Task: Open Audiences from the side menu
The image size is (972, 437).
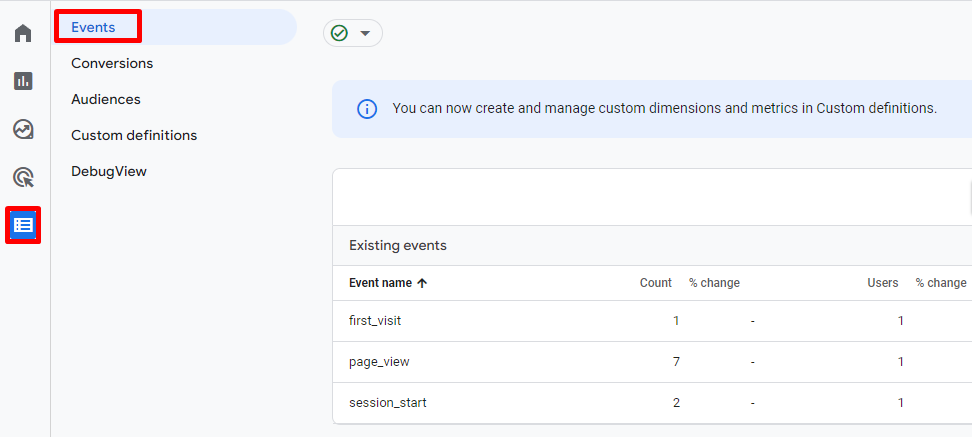Action: pyautogui.click(x=105, y=99)
